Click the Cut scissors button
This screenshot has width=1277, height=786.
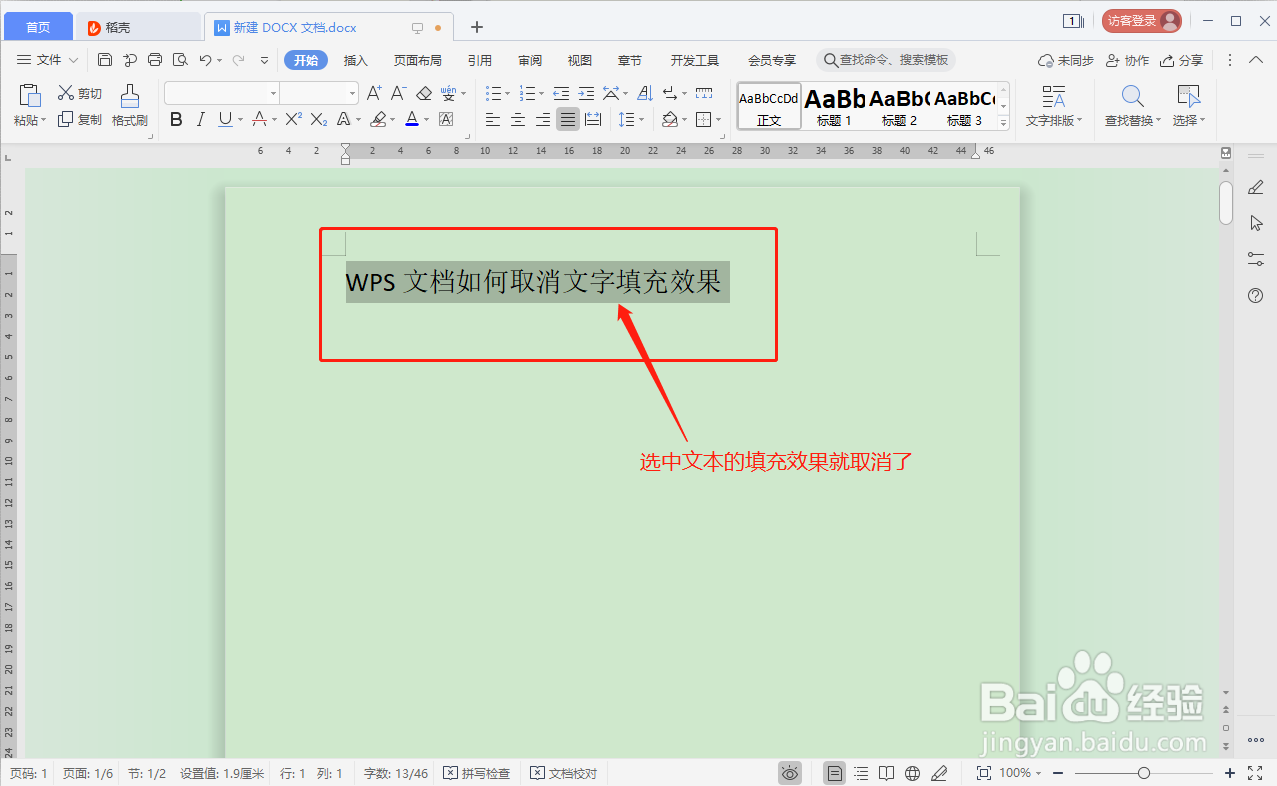[80, 93]
